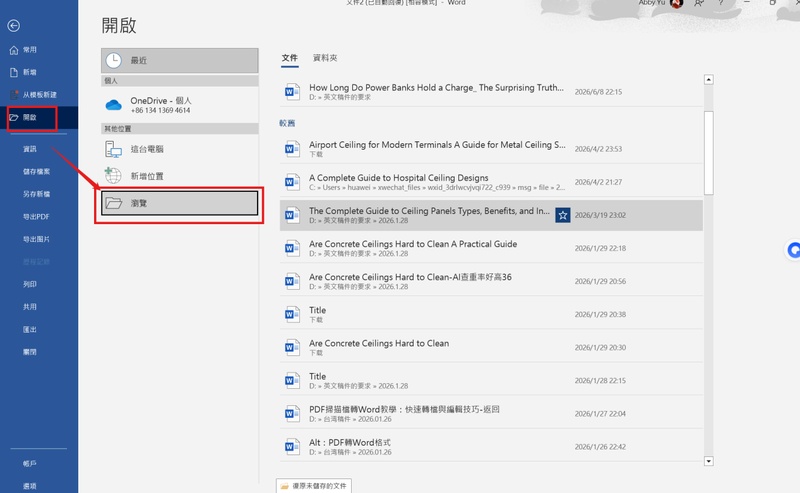This screenshot has width=800, height=493.
Task: Pin Ceiling Panels document with star icon
Action: [x=563, y=215]
